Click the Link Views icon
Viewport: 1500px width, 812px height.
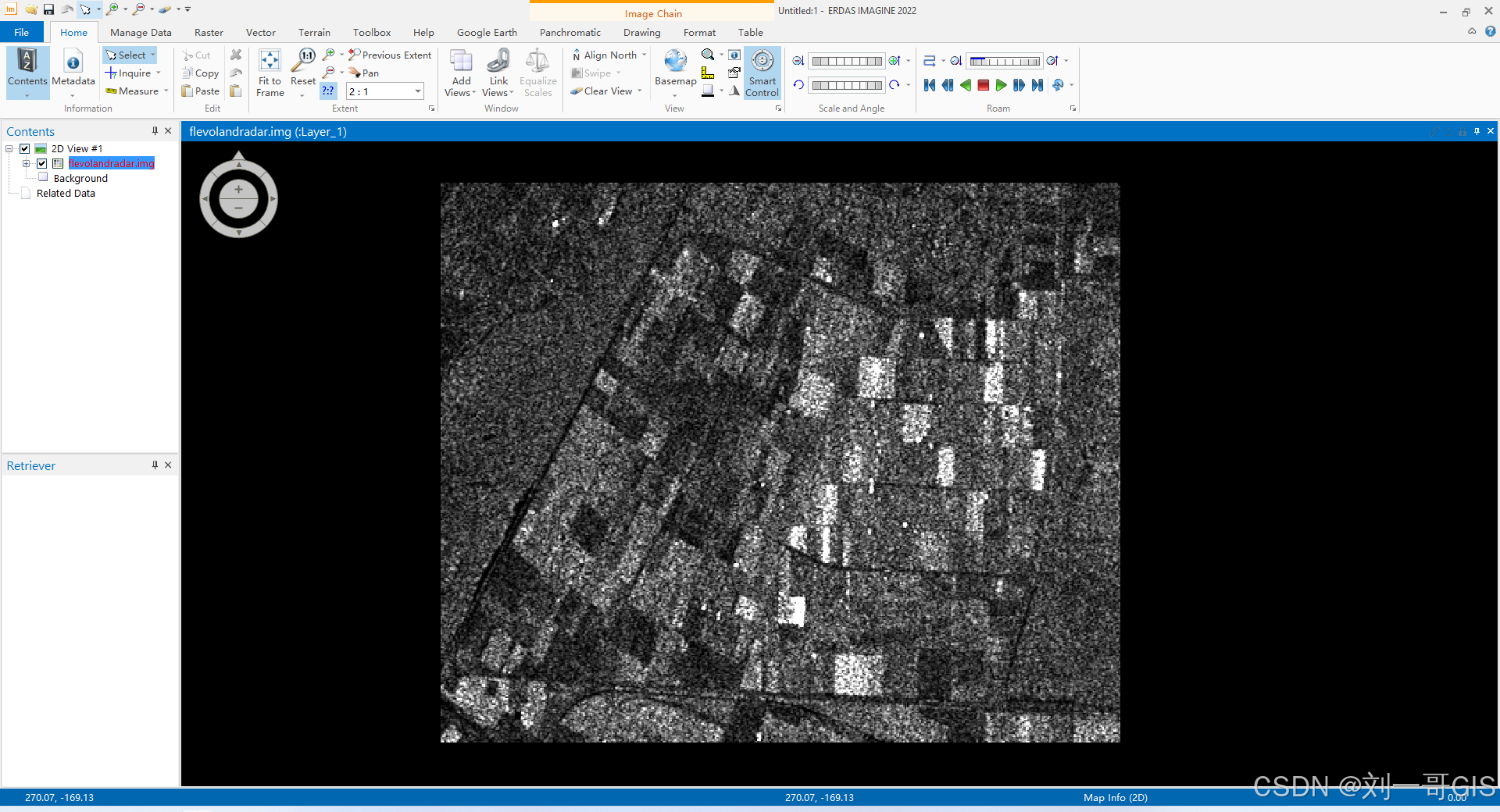click(498, 61)
